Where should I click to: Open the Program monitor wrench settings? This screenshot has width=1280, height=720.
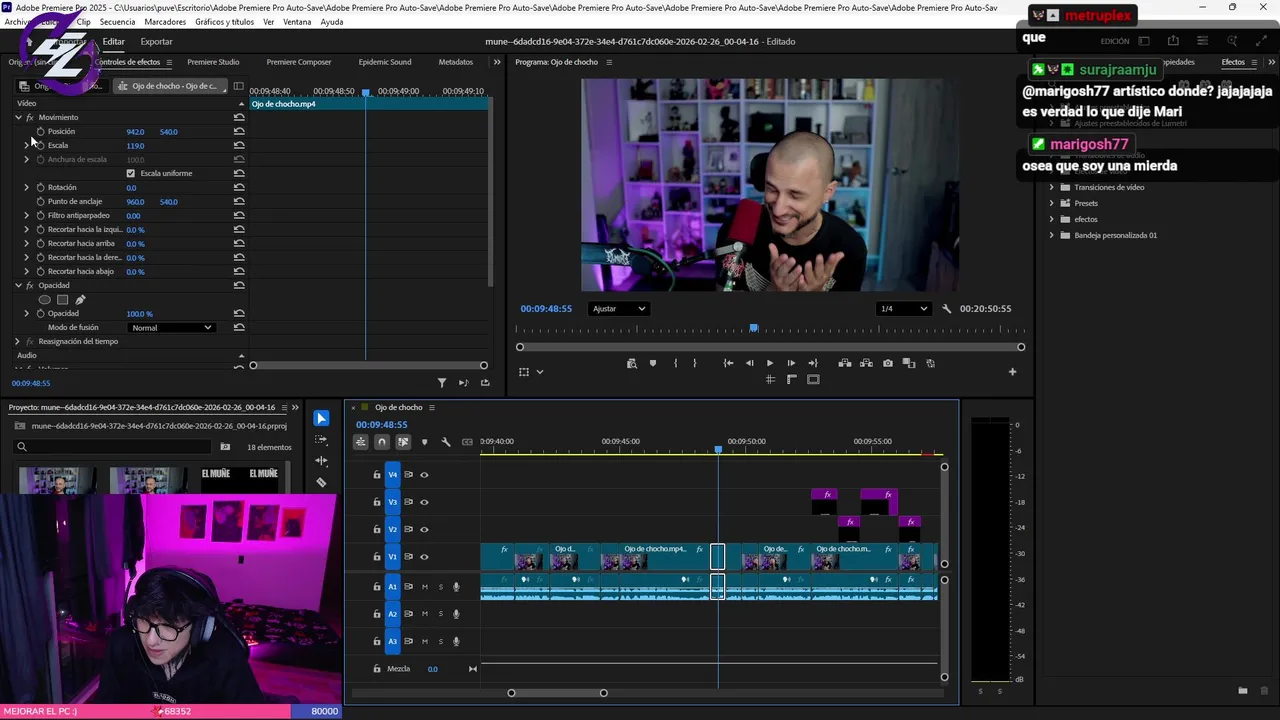tap(946, 309)
